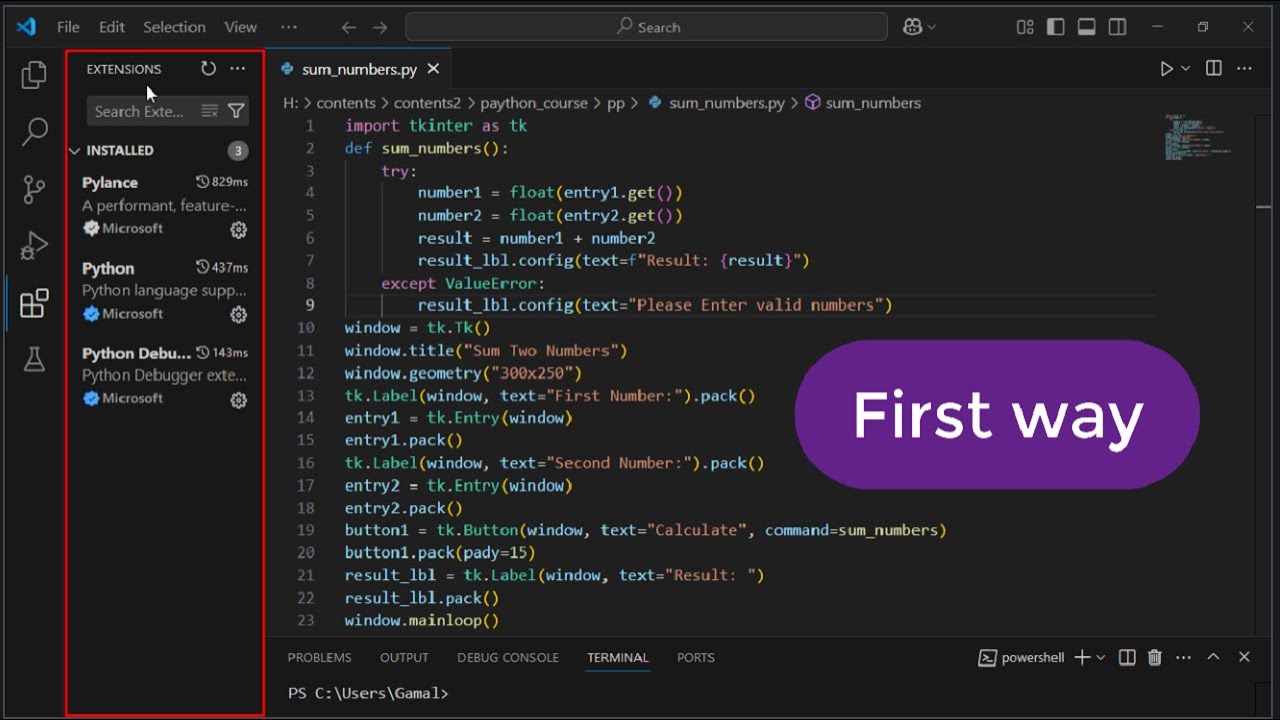Run the Python file play button
Viewport: 1280px width, 720px height.
point(1166,68)
